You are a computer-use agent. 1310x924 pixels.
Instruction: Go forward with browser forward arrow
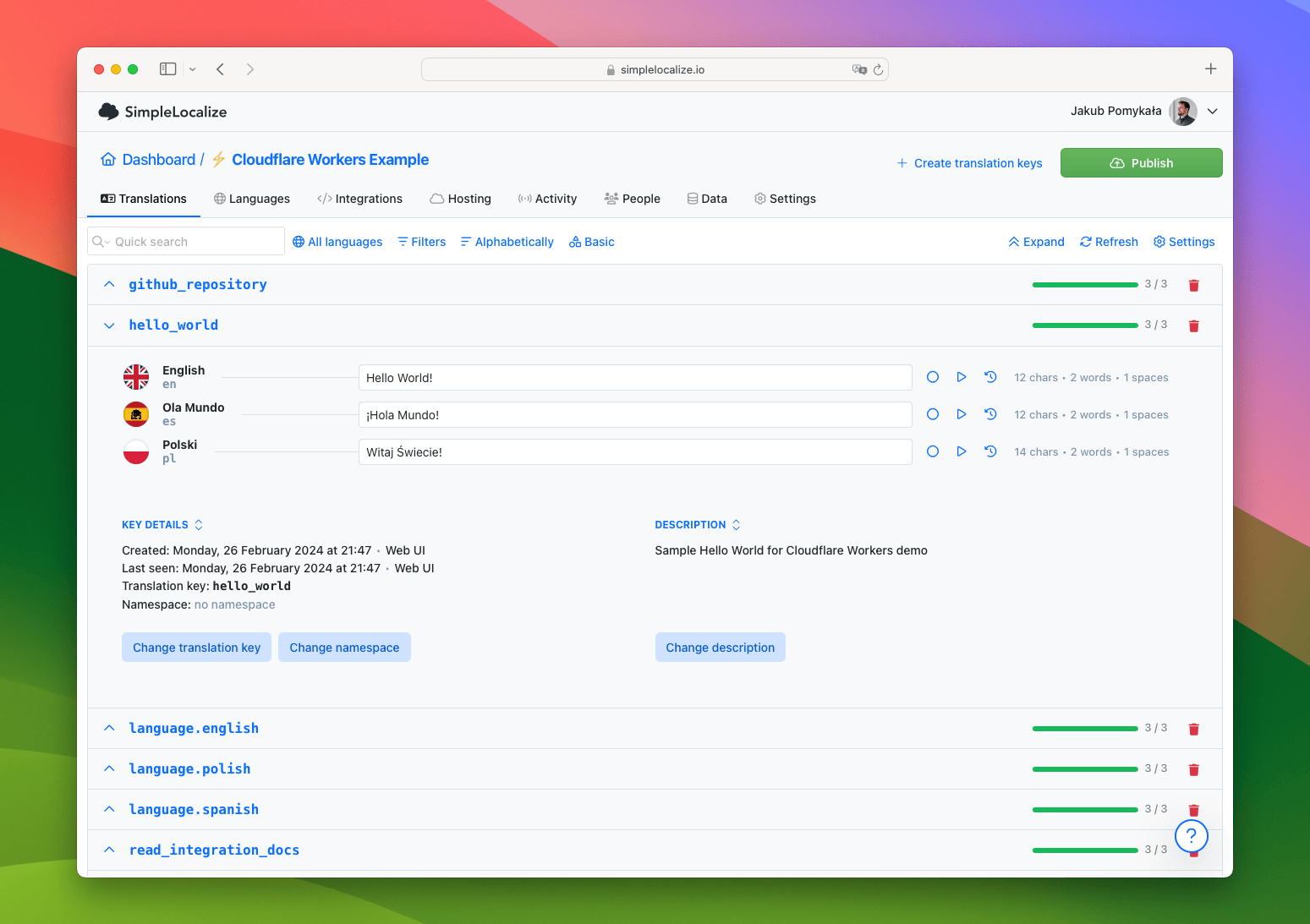pyautogui.click(x=250, y=69)
